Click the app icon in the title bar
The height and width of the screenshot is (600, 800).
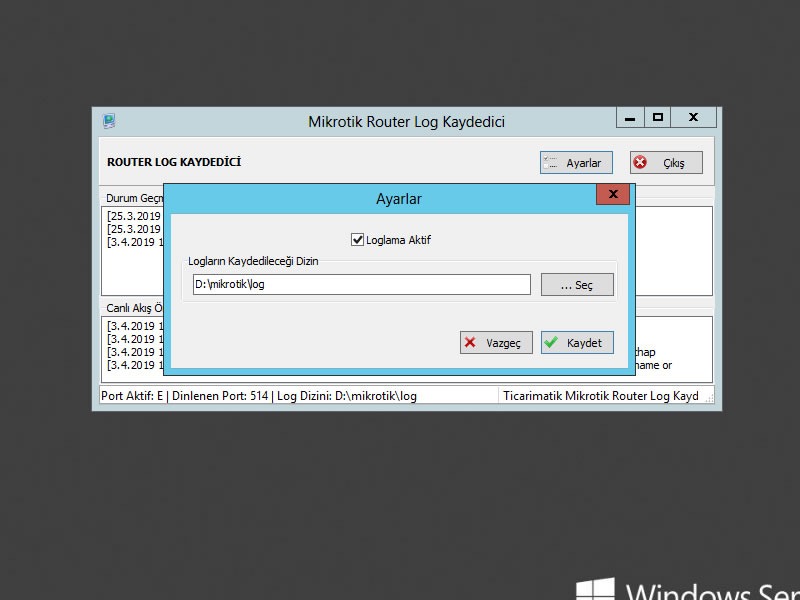(109, 121)
